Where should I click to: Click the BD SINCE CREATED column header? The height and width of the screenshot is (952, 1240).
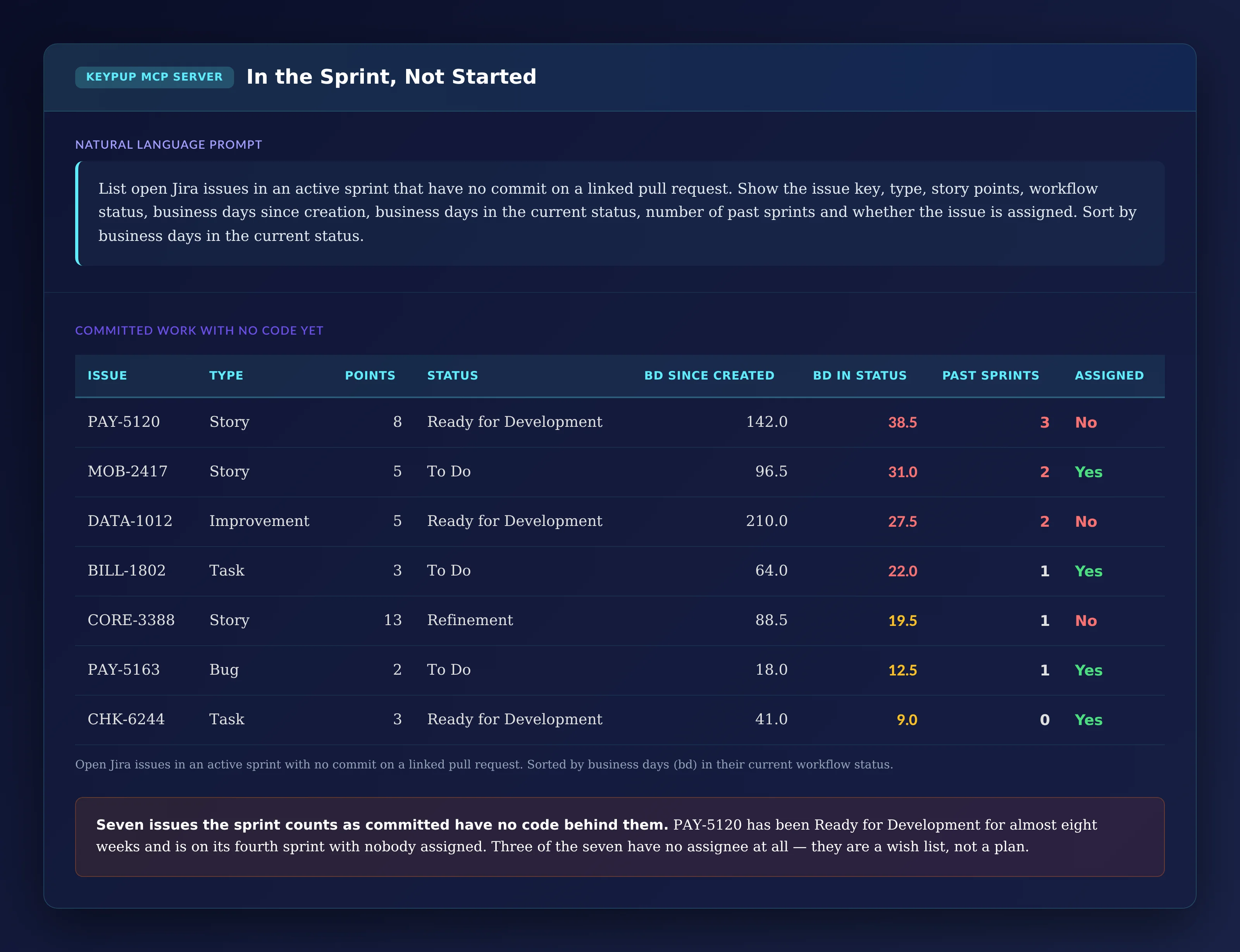(709, 376)
